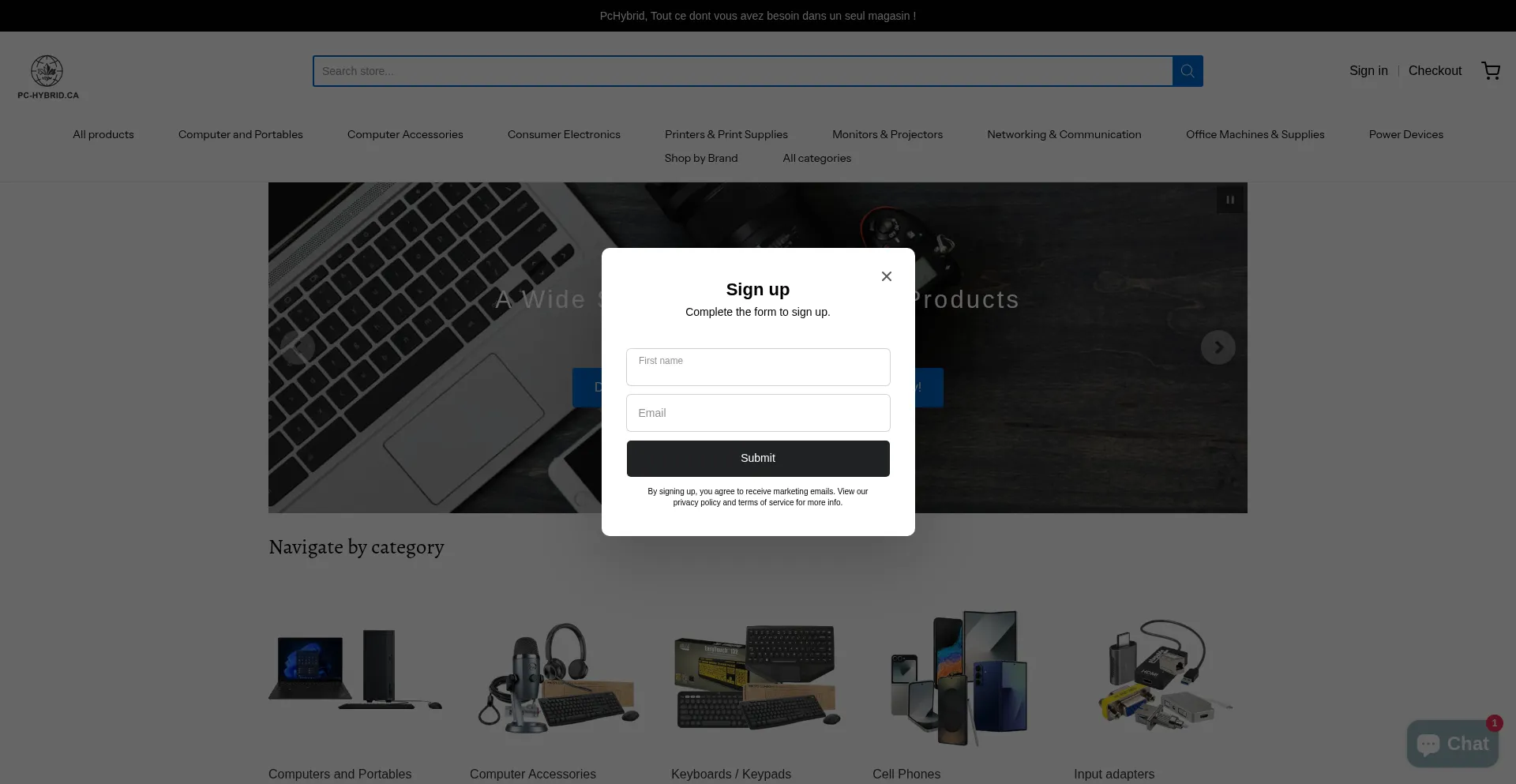
Task: Click the Computer Accessories category image
Action: pos(557,677)
